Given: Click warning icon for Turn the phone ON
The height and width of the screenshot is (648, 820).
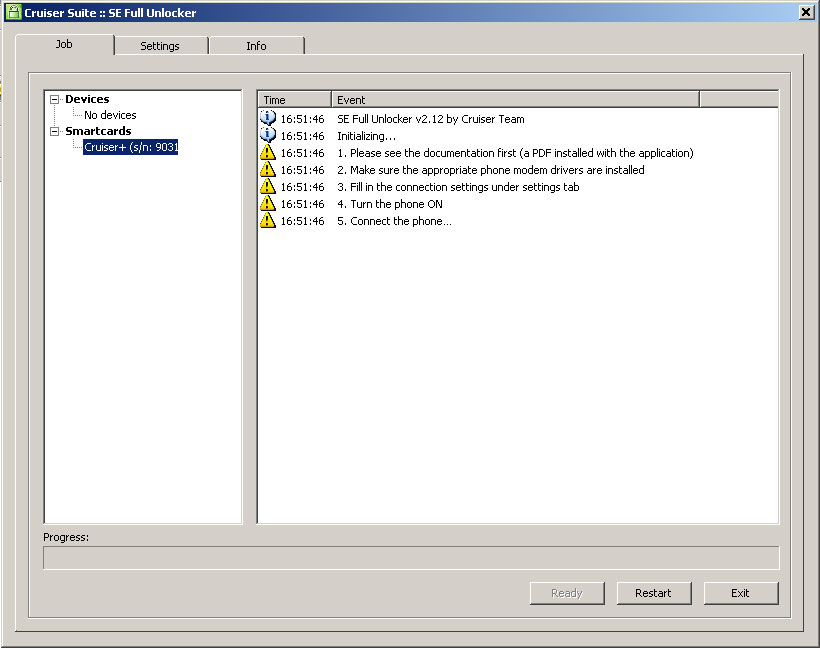Looking at the screenshot, I should coord(268,203).
